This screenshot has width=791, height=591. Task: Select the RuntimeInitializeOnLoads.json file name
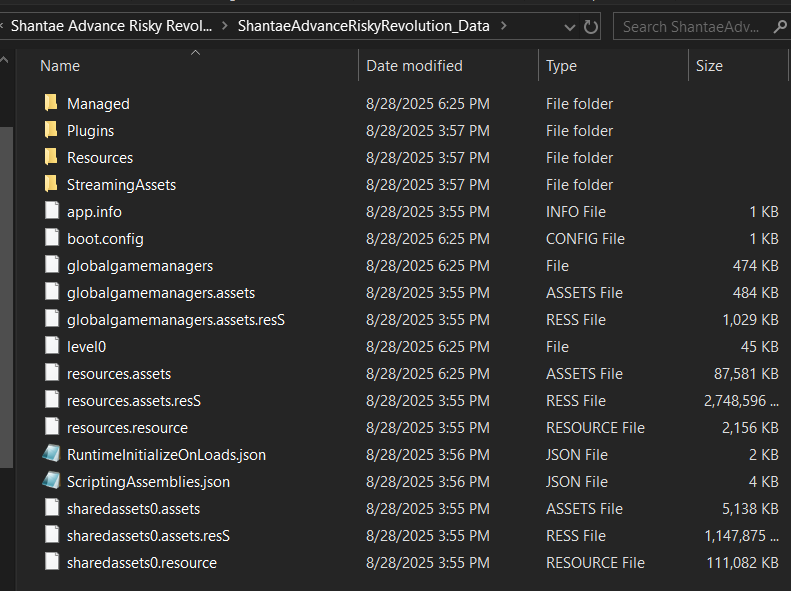tap(166, 455)
